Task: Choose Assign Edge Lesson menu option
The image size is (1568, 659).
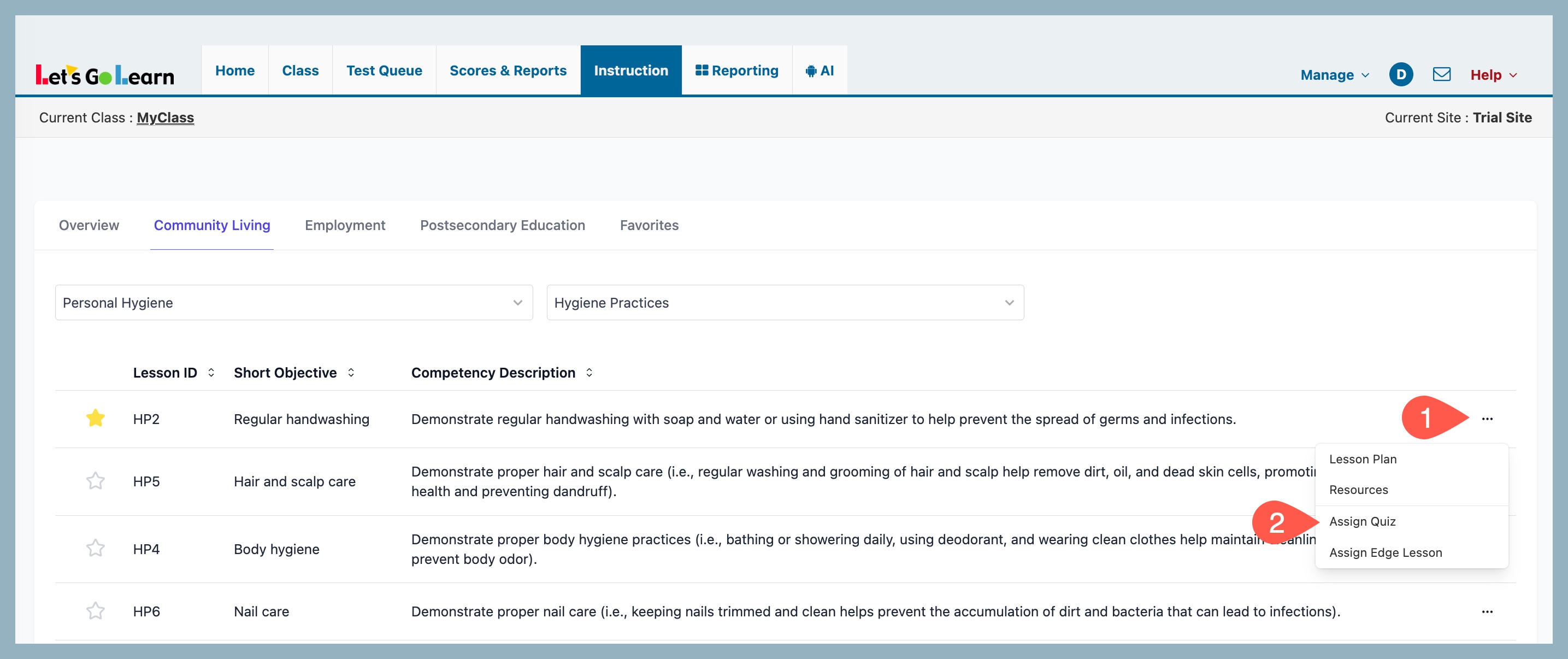Action: [1386, 552]
